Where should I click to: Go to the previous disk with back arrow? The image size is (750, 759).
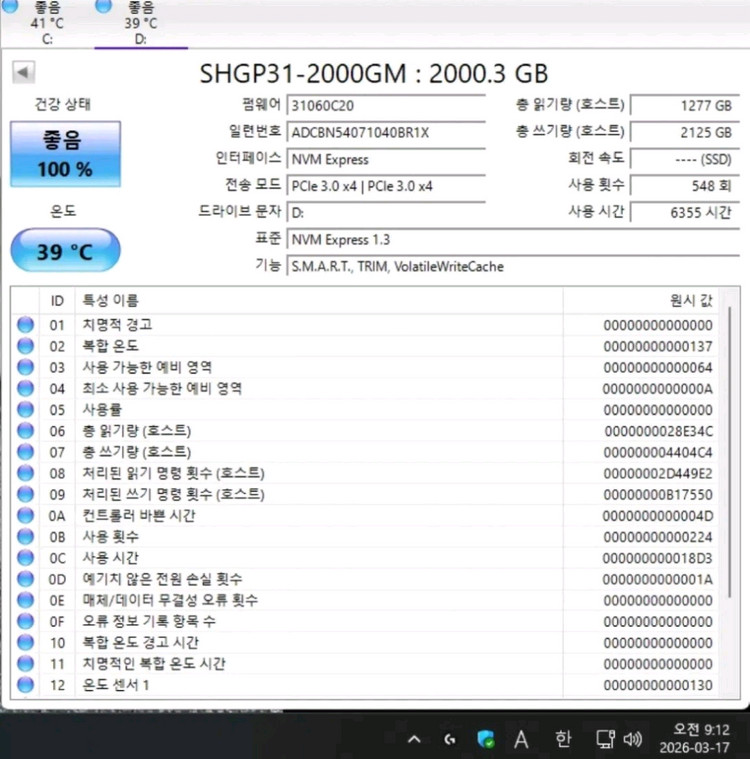click(x=23, y=73)
